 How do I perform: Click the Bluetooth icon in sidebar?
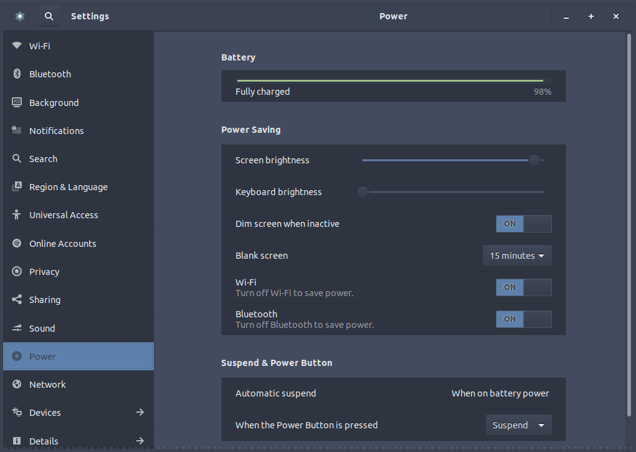click(x=17, y=73)
